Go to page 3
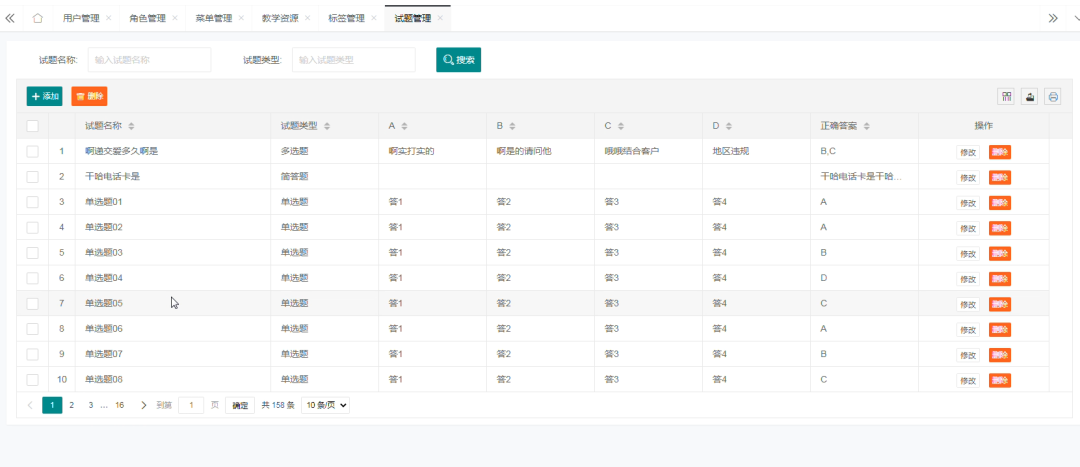The height and width of the screenshot is (467, 1080). pyautogui.click(x=90, y=405)
